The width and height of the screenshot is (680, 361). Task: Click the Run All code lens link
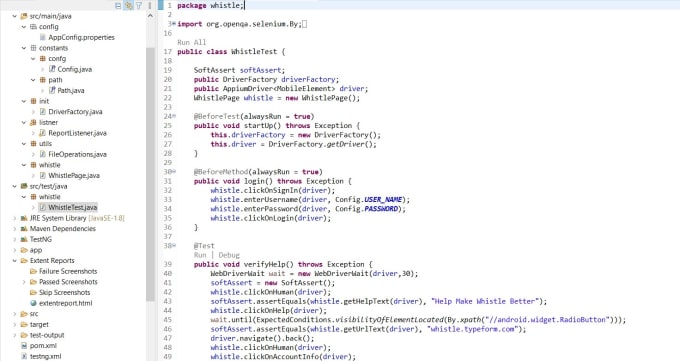point(191,42)
